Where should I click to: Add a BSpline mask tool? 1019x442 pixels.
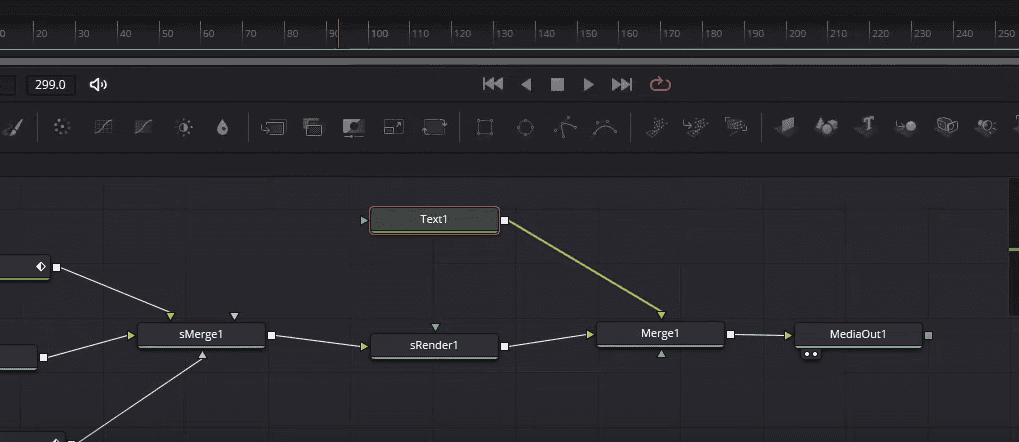point(605,128)
